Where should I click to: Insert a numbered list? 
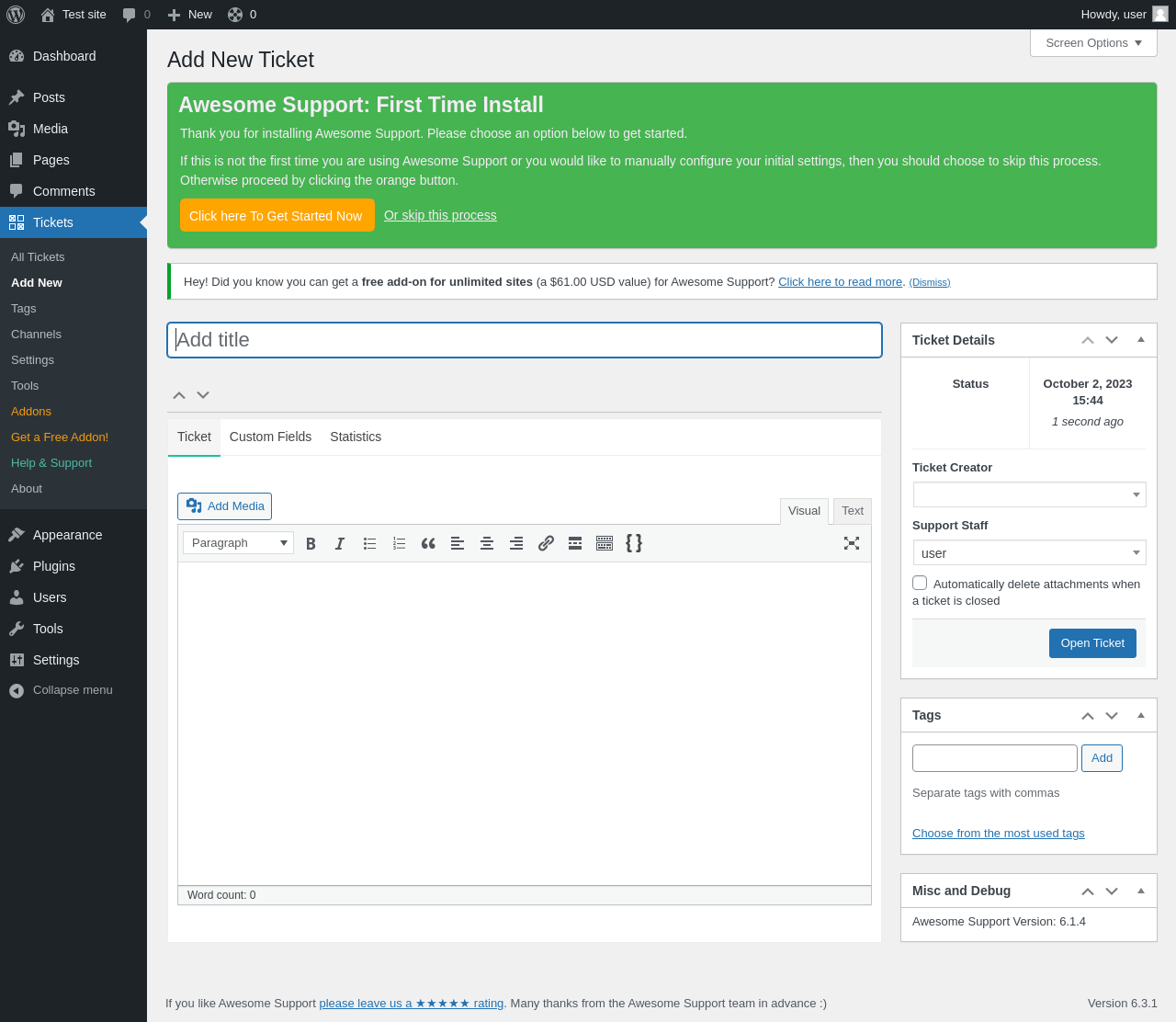click(x=399, y=543)
